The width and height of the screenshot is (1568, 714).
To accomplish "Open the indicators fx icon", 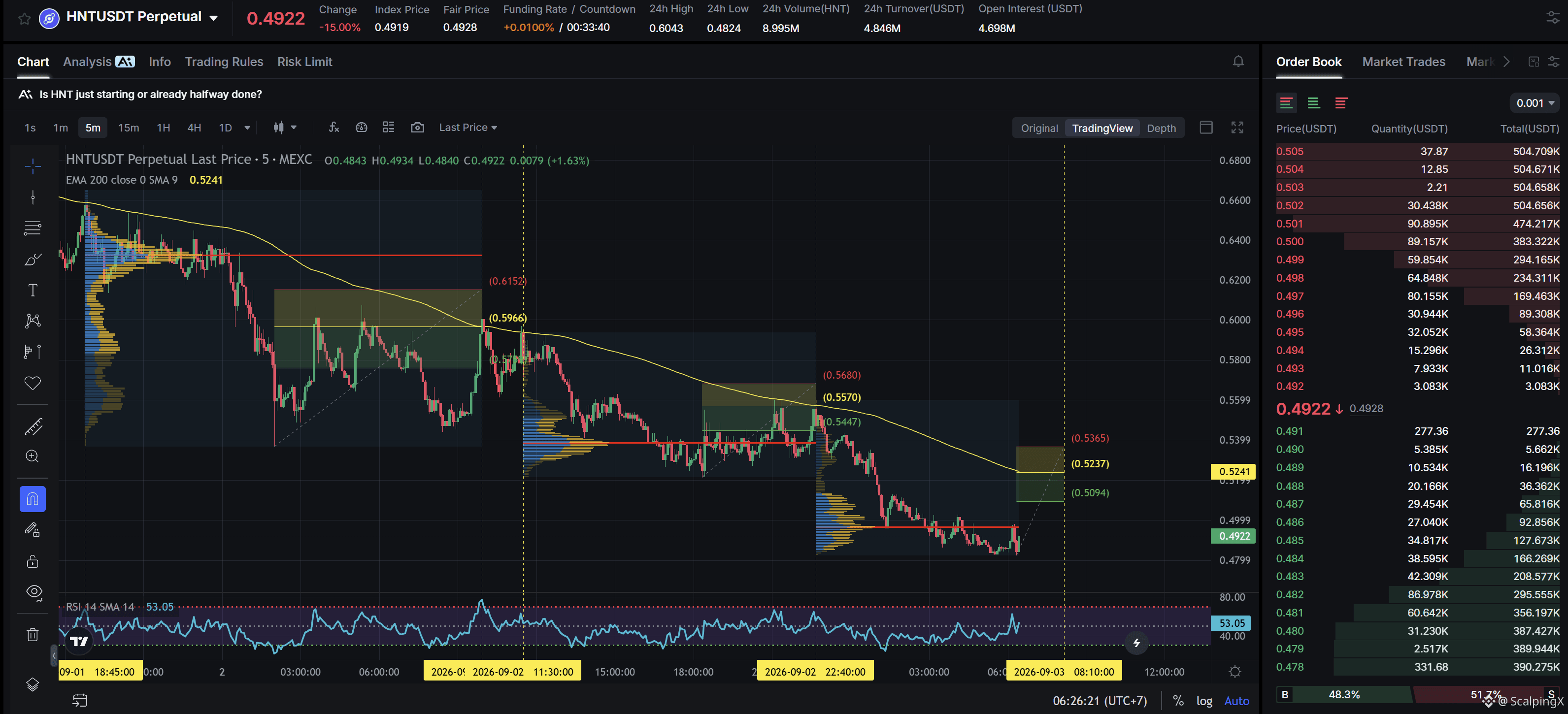I will 334,127.
